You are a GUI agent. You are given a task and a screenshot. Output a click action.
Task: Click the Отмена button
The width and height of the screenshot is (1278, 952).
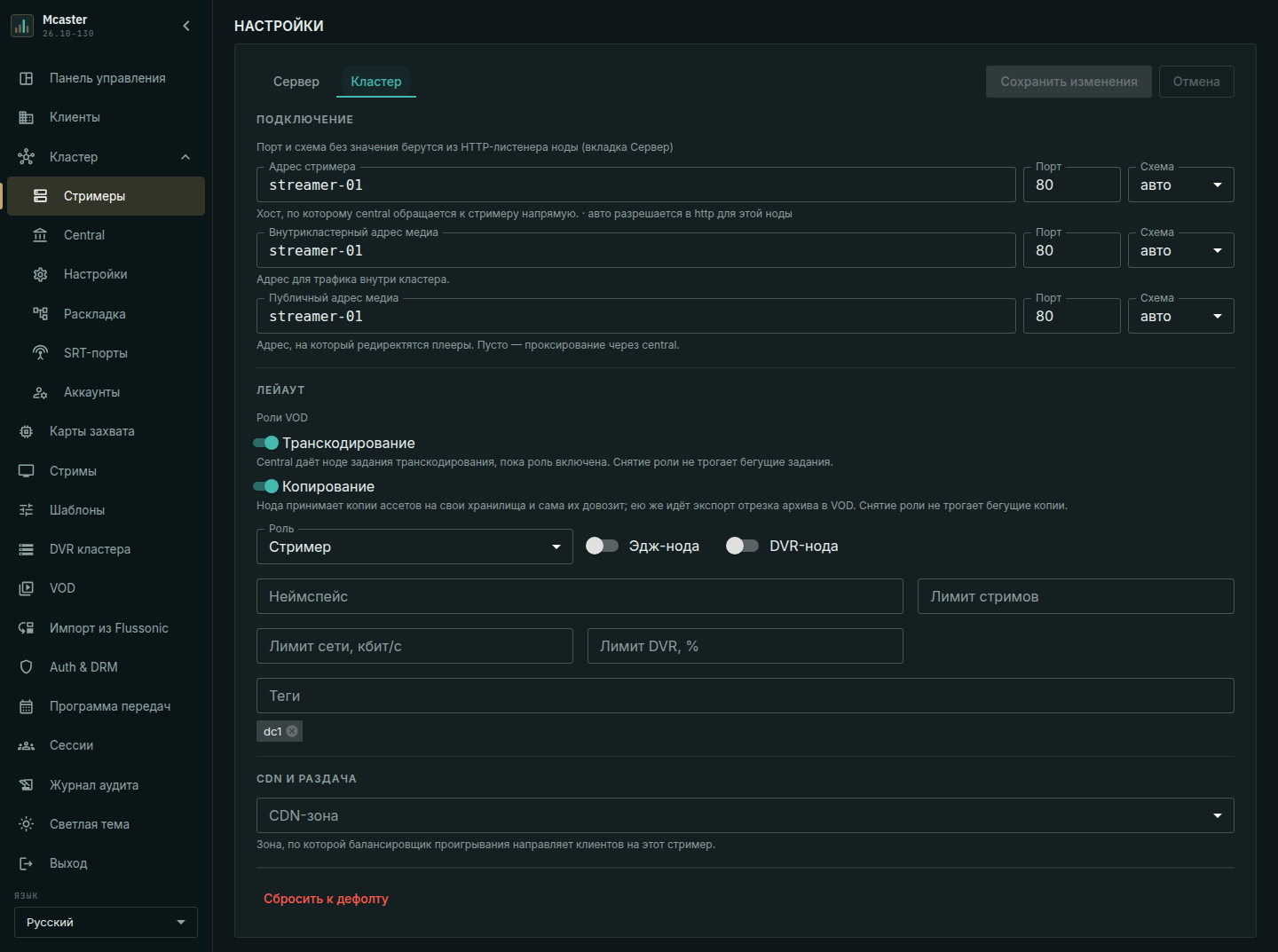(1196, 82)
